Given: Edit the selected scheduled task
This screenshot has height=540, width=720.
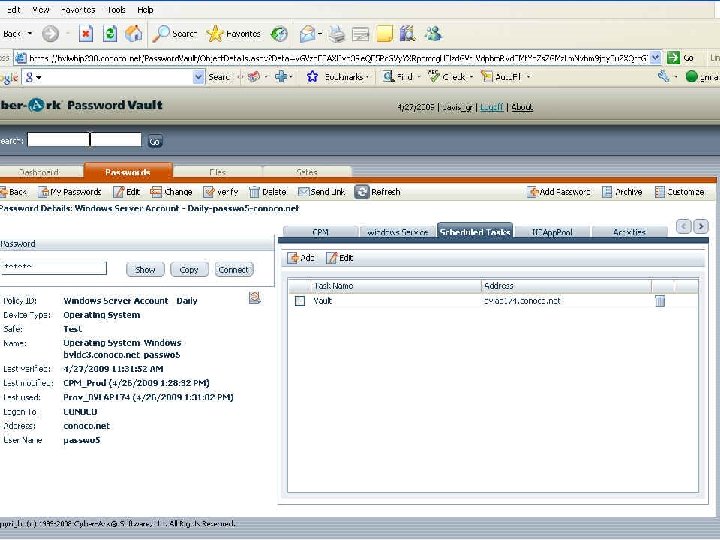Looking at the screenshot, I should [340, 258].
